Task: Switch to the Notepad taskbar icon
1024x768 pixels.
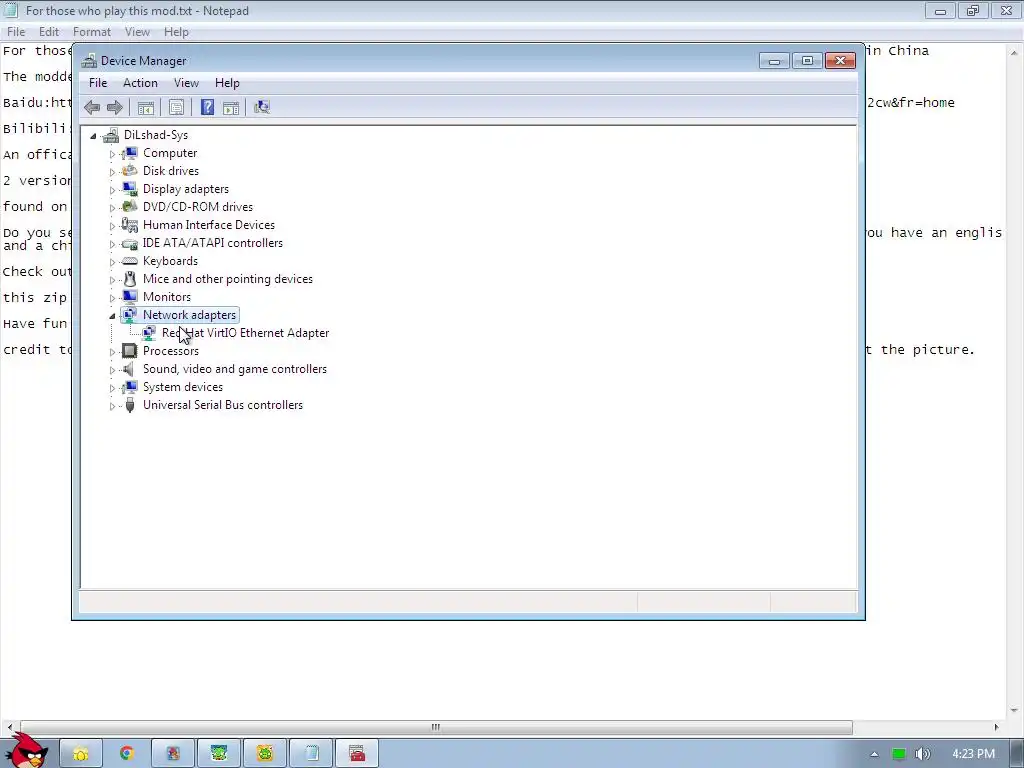Action: tap(312, 754)
